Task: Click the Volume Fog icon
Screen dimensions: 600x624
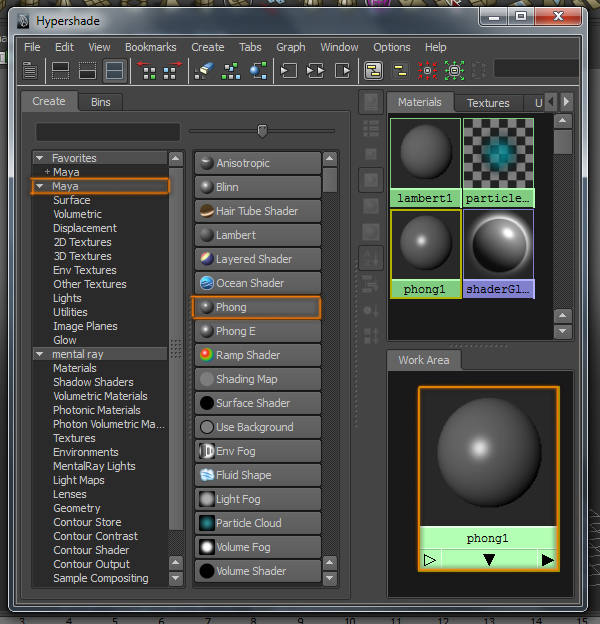Action: tap(206, 547)
